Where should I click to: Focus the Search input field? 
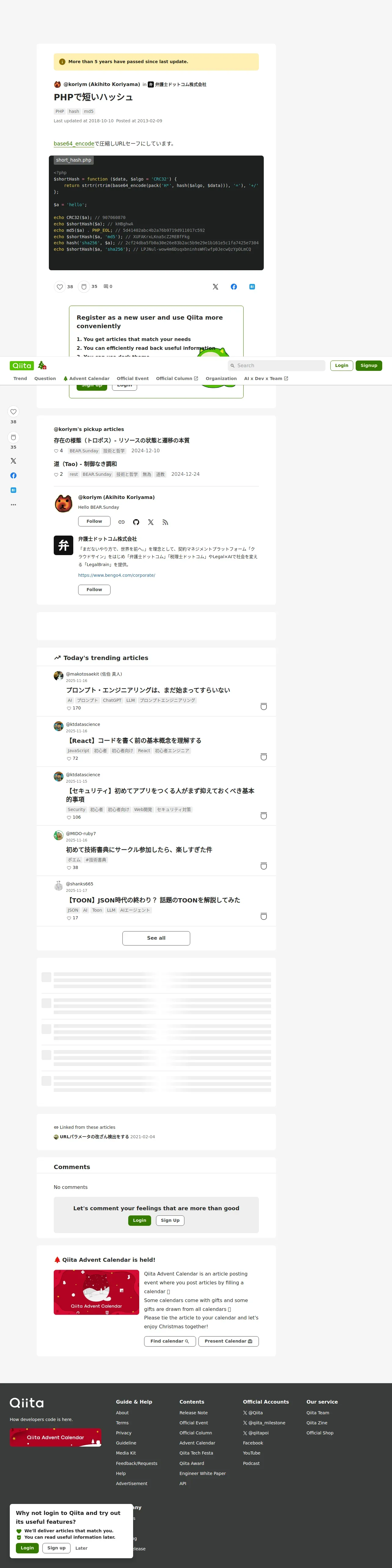(277, 366)
